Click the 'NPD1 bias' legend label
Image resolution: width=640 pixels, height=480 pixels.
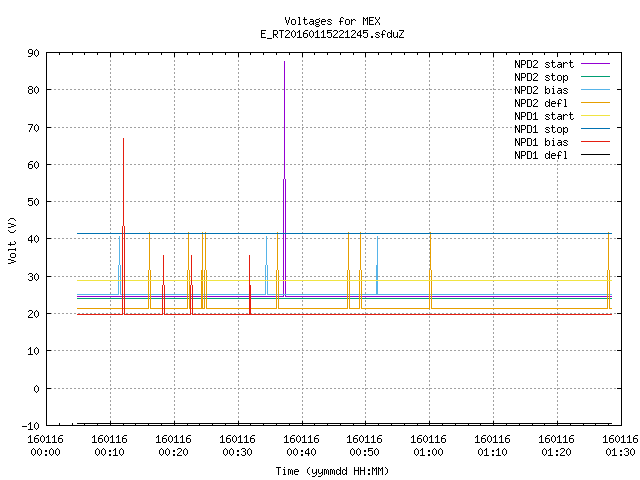[x=541, y=142]
